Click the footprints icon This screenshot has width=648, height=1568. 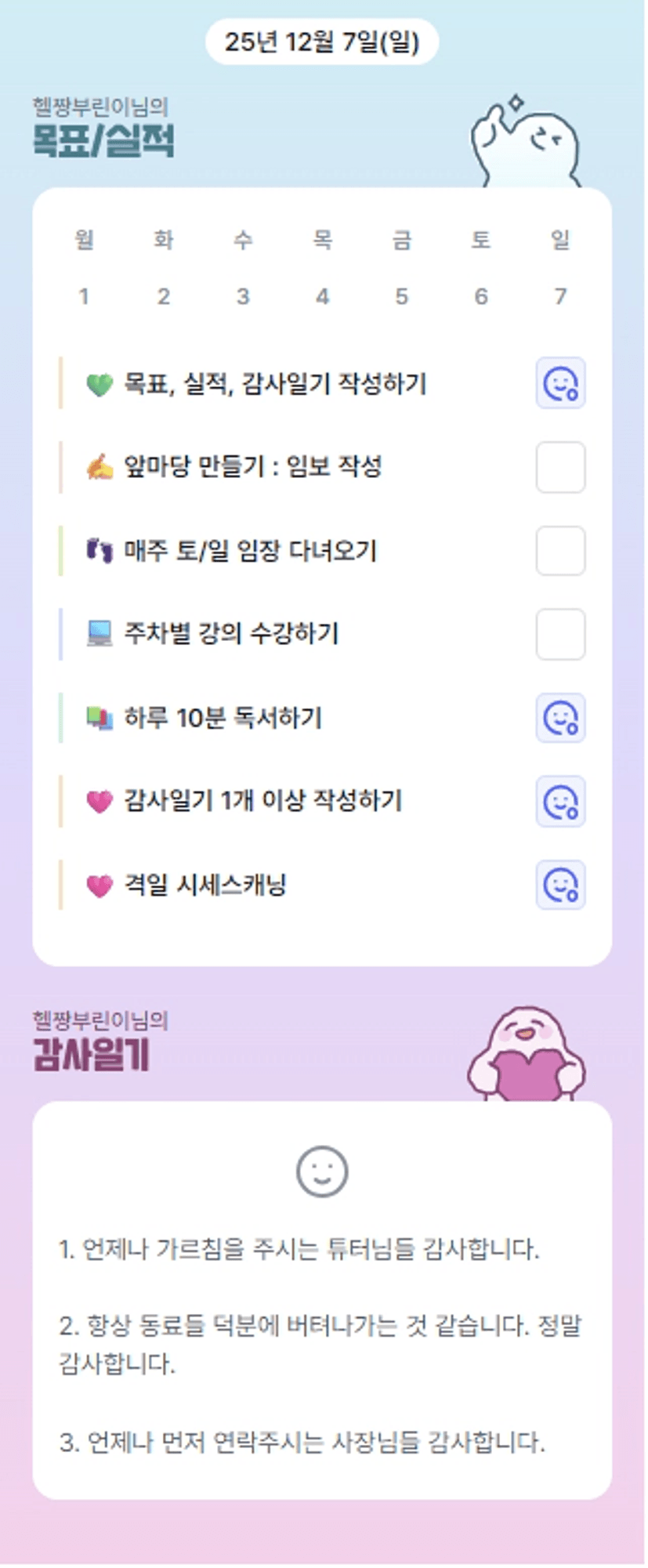pos(100,551)
